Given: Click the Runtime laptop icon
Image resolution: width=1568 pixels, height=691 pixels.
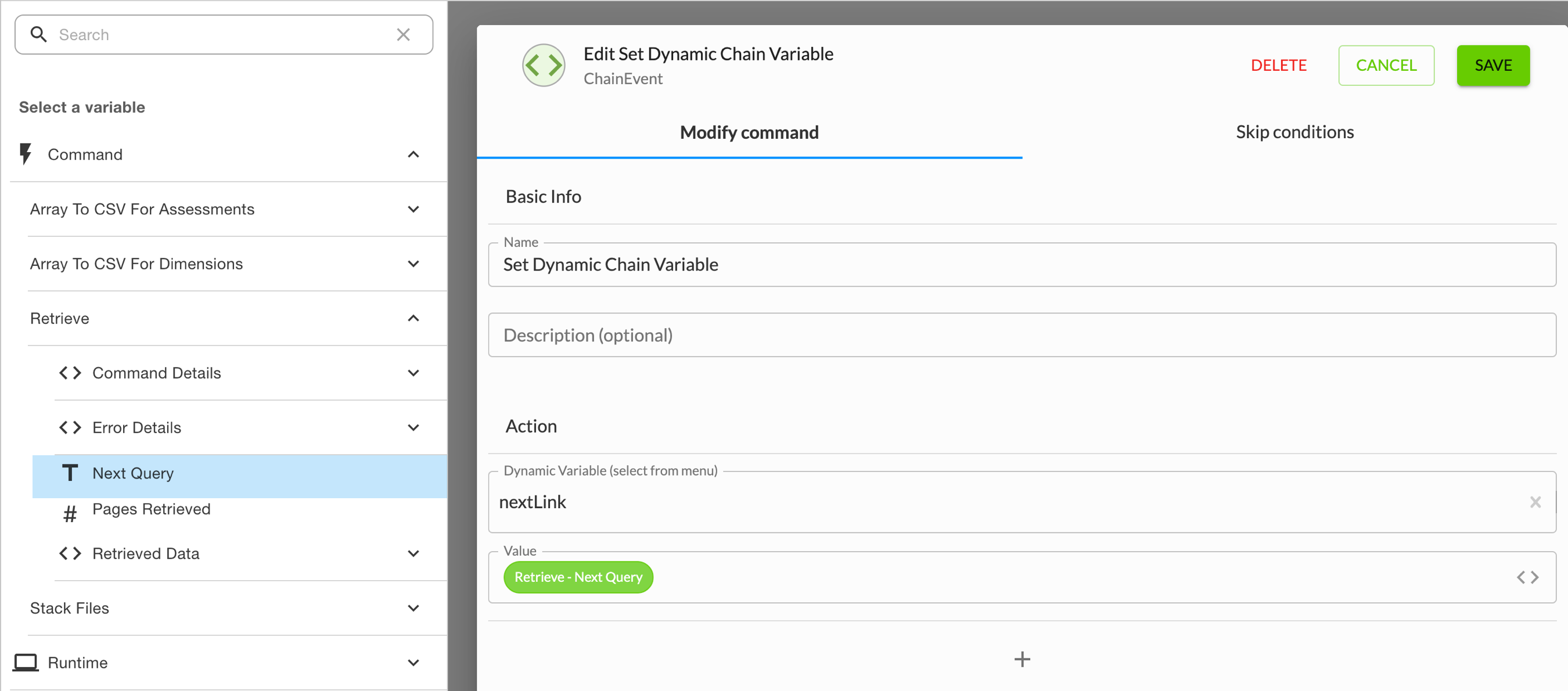Looking at the screenshot, I should 27,662.
